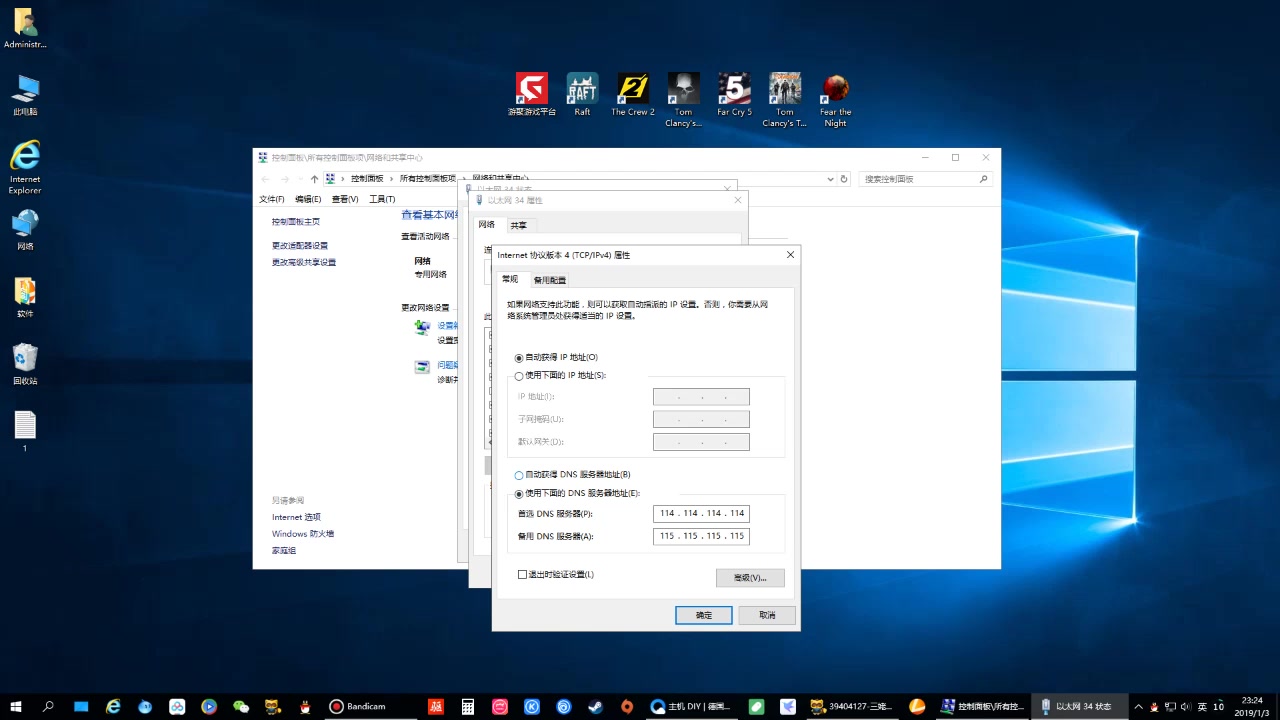1280x720 pixels.
Task: Click the 确定 button to confirm
Action: tap(703, 615)
